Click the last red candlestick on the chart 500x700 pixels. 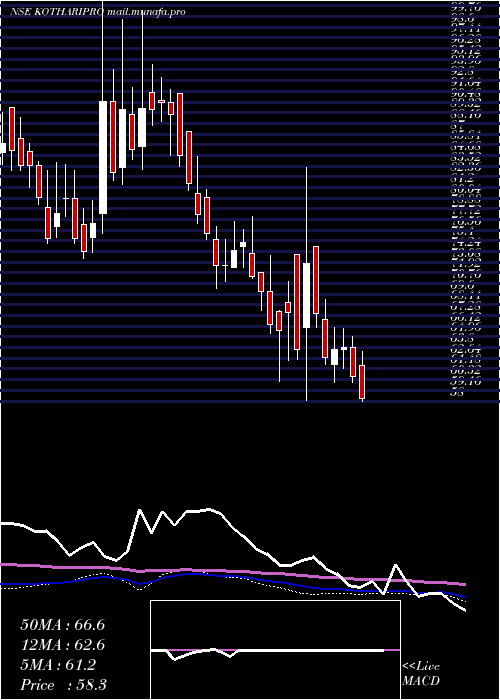[362, 382]
